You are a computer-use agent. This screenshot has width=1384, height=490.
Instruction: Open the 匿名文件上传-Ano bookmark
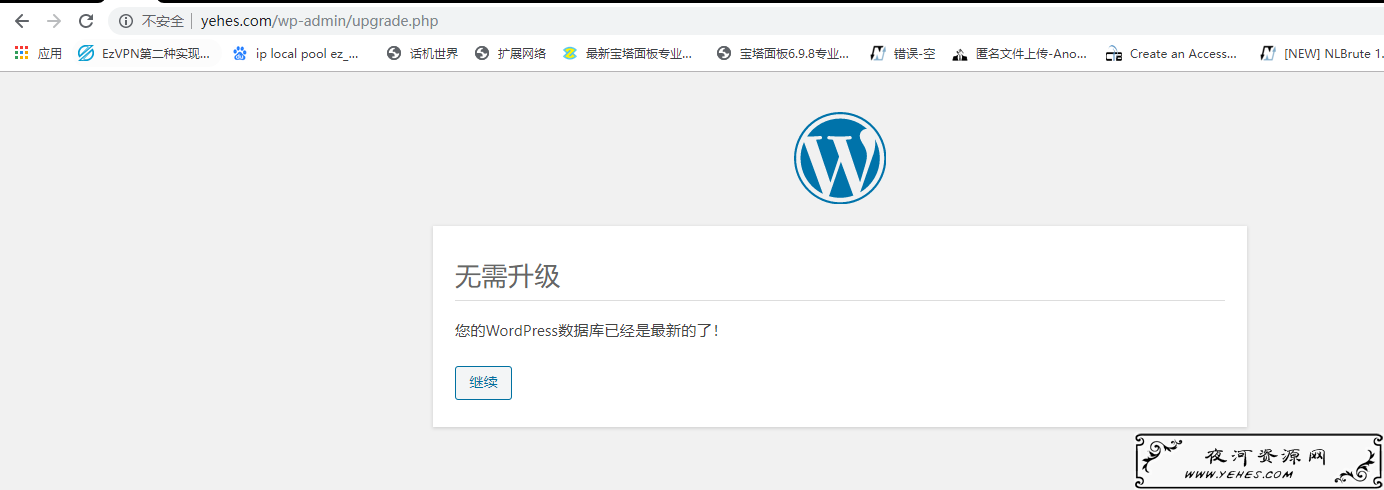tap(1020, 54)
